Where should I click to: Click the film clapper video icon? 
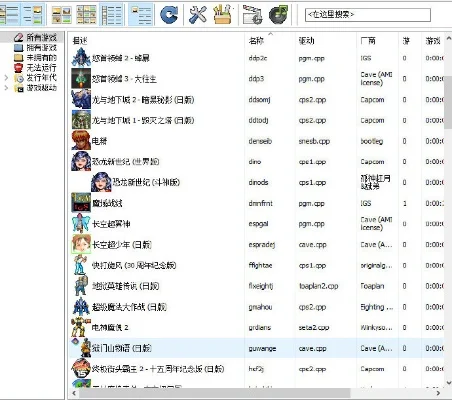252,15
